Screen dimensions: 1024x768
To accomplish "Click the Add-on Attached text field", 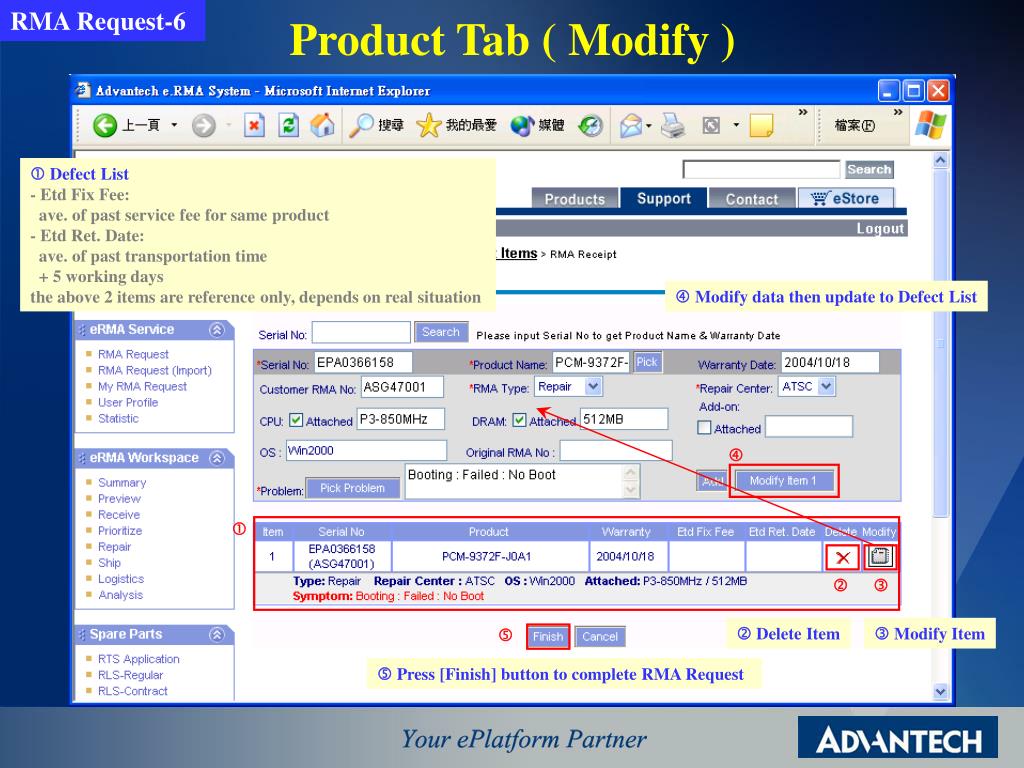I will pos(808,427).
